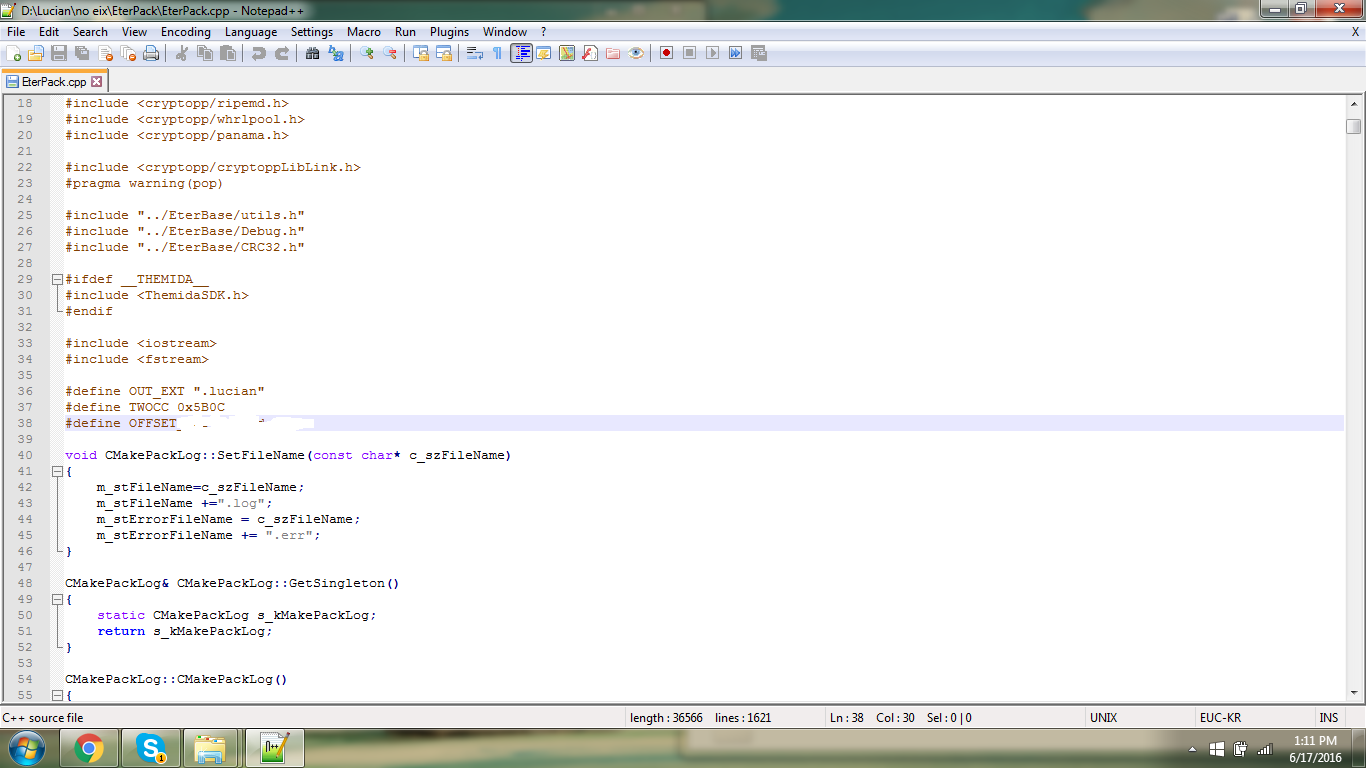Open the Plugins menu

450,32
